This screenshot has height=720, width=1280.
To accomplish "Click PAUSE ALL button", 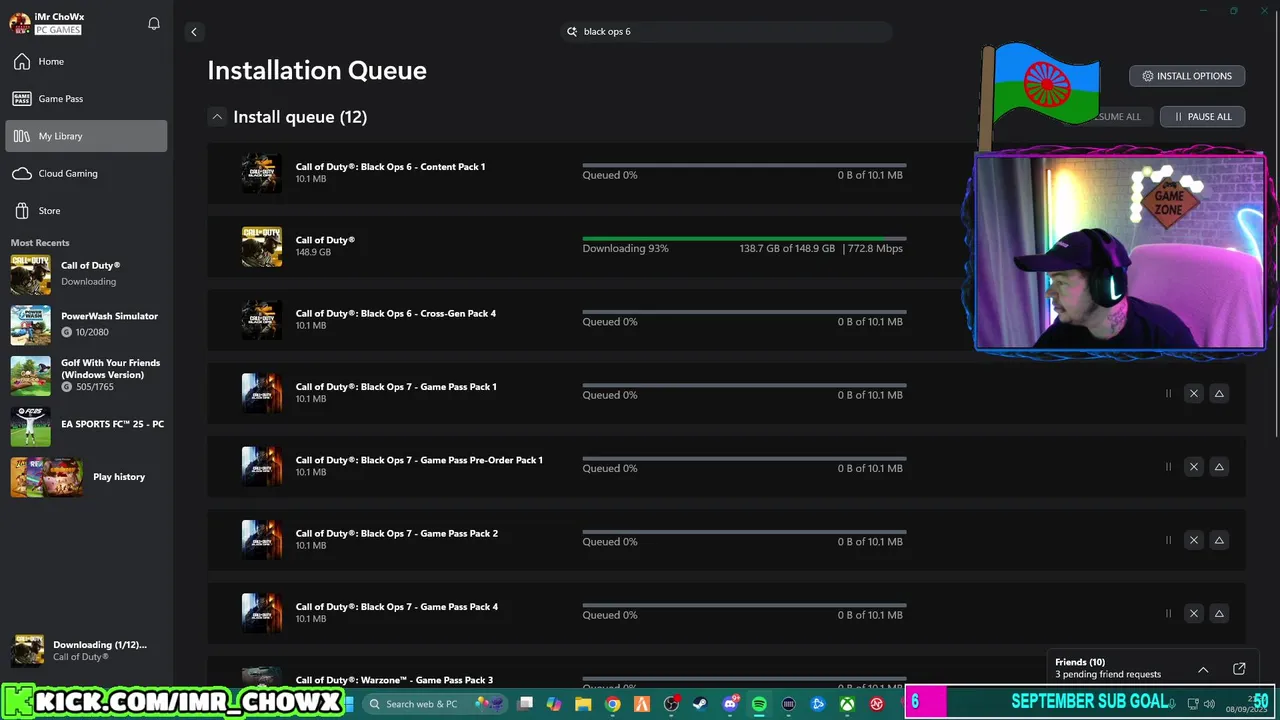I will [x=1202, y=117].
